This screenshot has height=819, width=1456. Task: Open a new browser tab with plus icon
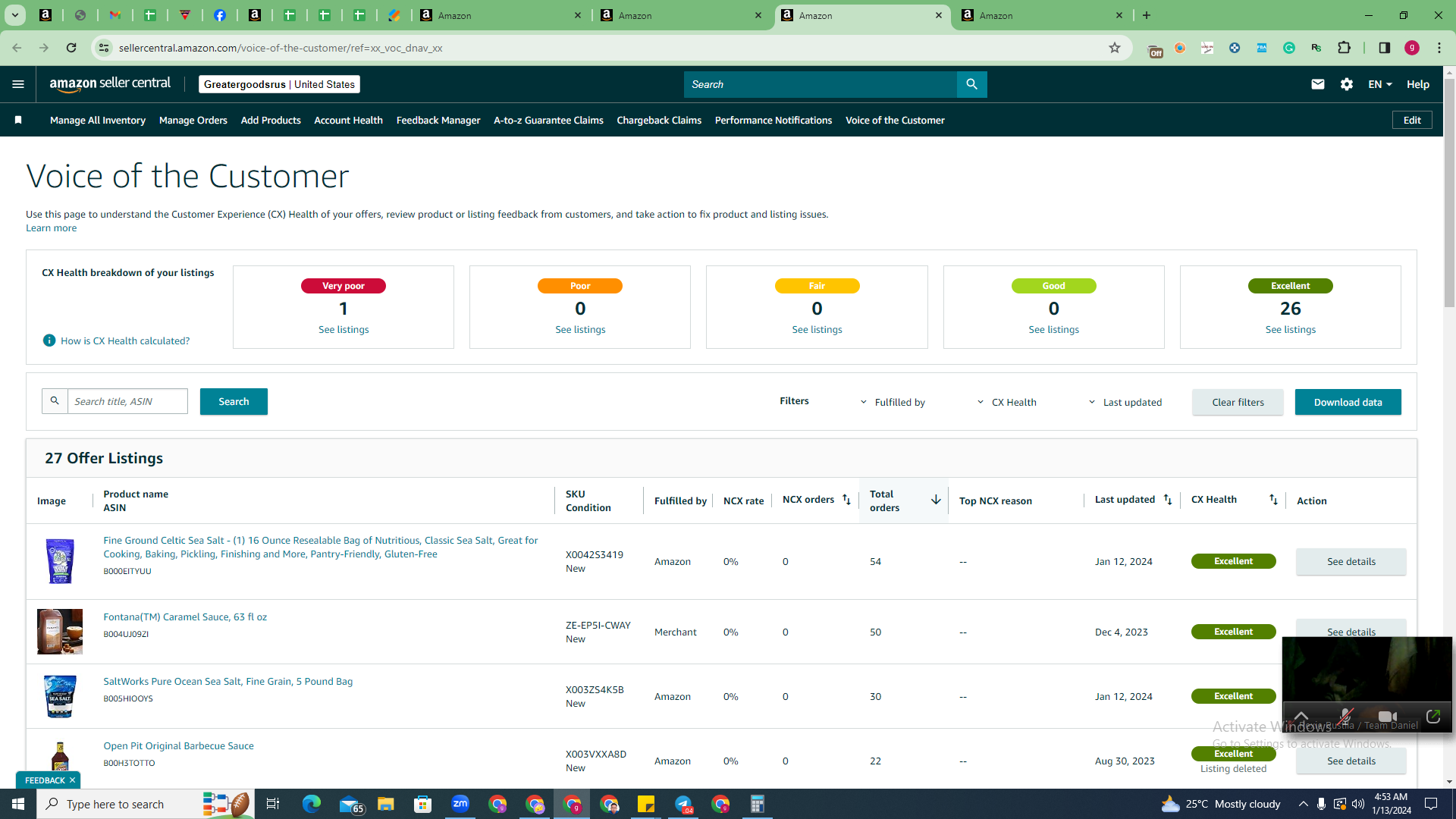(1147, 15)
